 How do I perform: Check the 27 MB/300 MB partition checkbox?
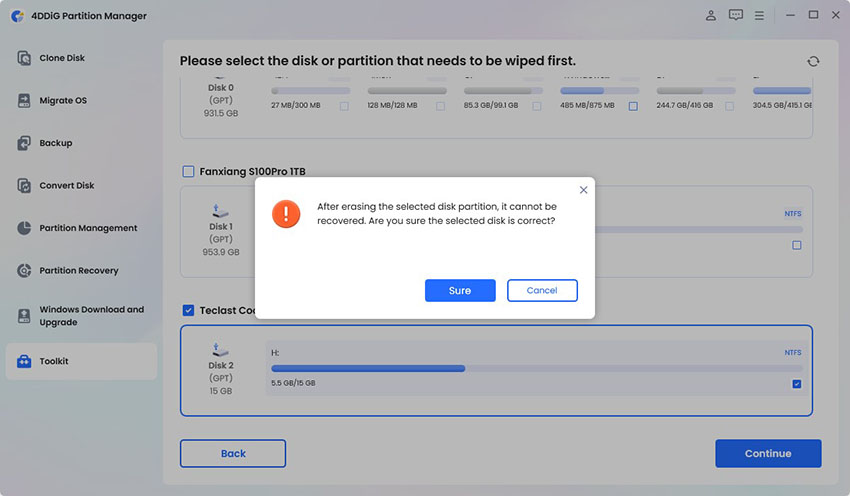pos(344,106)
